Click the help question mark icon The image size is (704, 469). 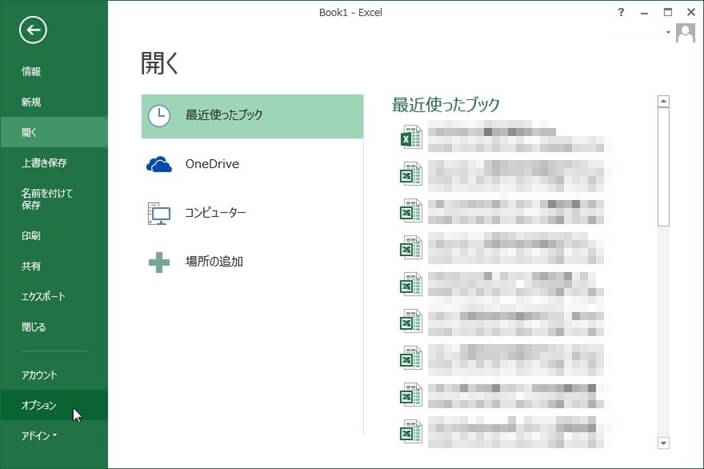coord(620,12)
